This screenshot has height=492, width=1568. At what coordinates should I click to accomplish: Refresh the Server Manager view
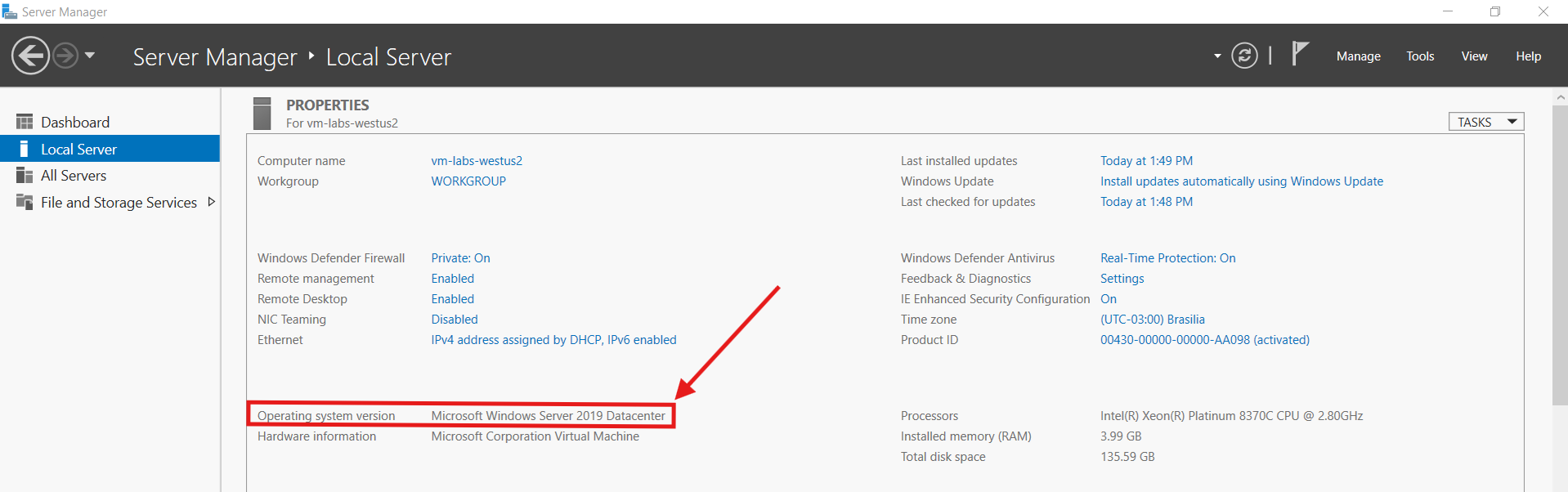click(1244, 56)
